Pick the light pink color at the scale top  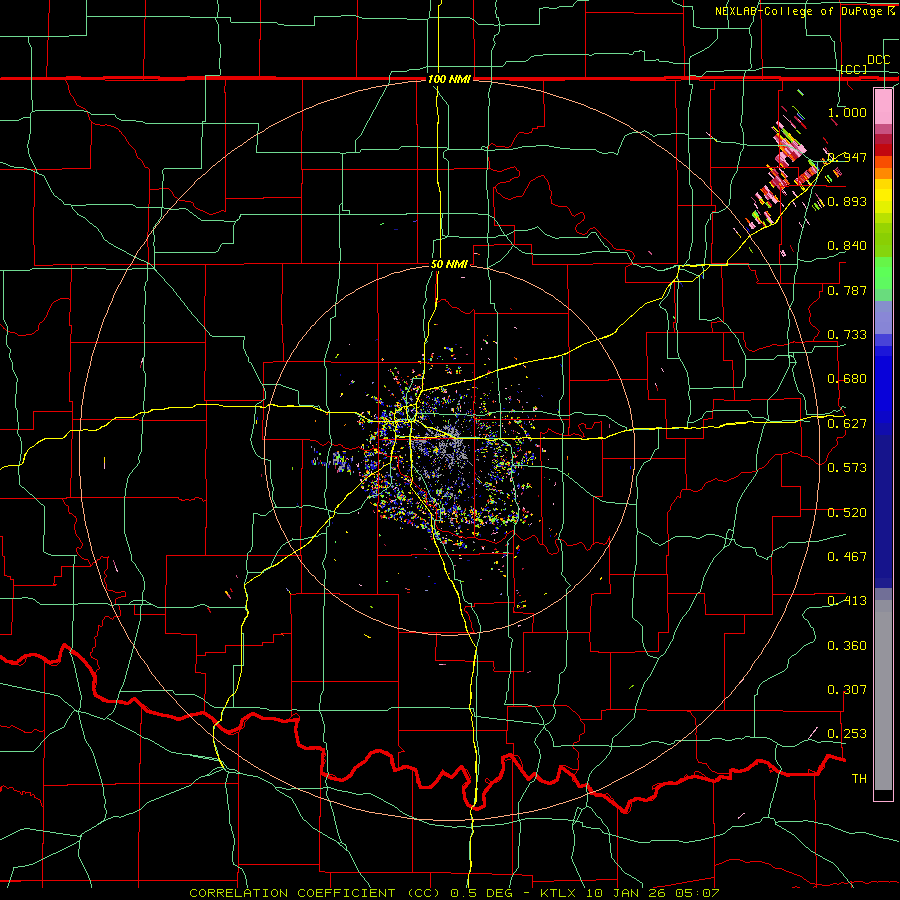tap(883, 106)
